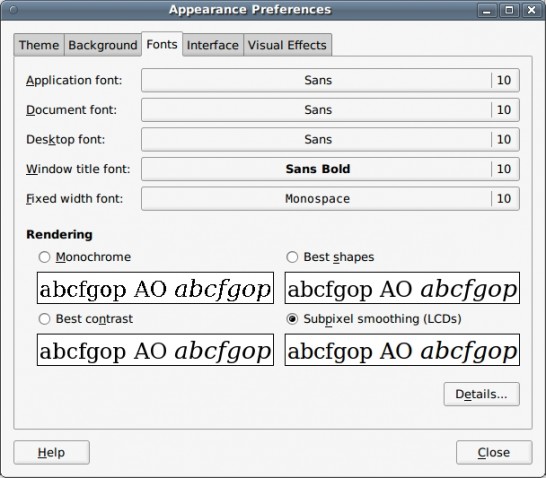546x478 pixels.
Task: Open the Window title font Sans Bold picker
Action: 330,169
